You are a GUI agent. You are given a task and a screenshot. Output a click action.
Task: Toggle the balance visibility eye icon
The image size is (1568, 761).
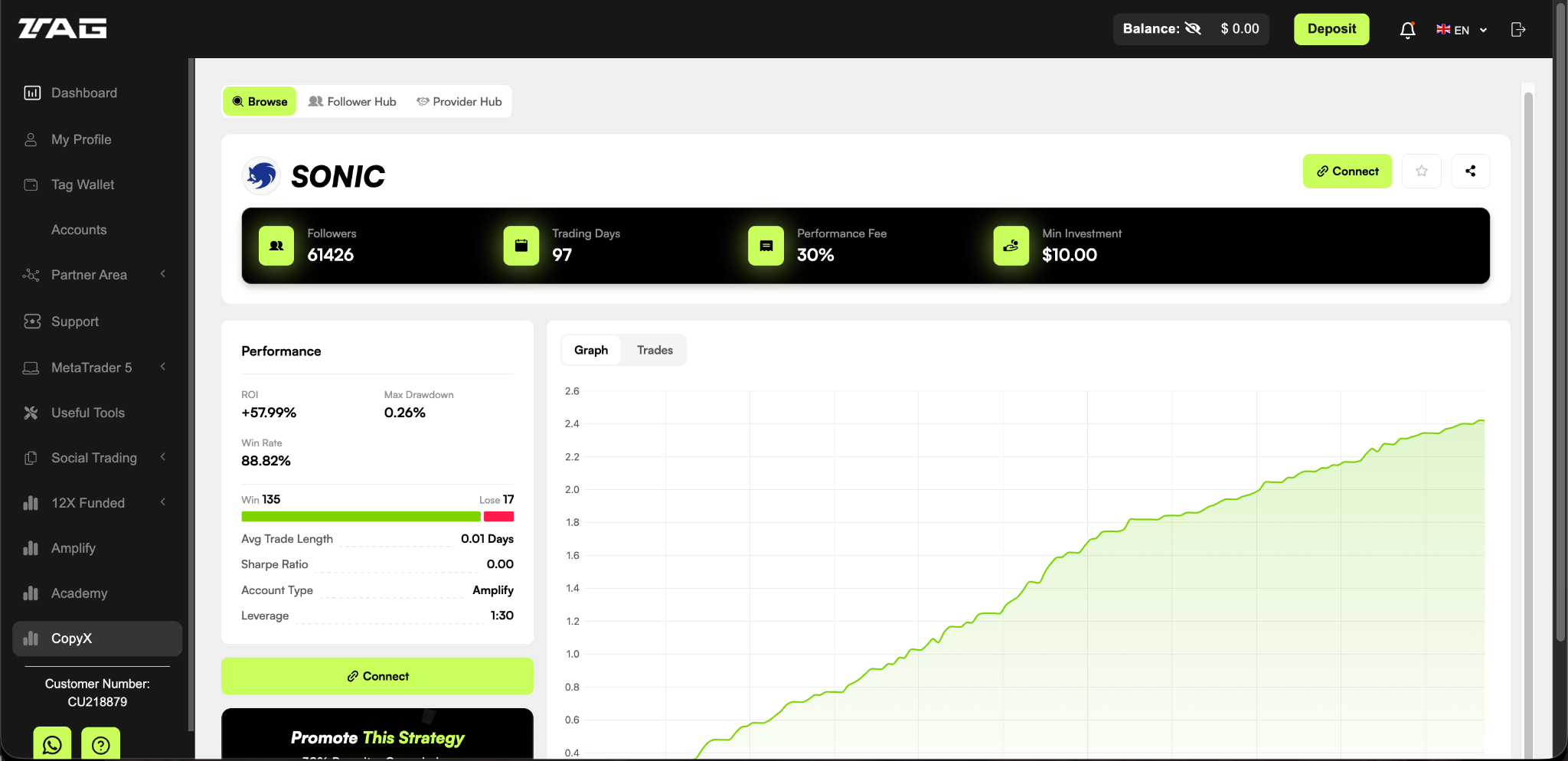tap(1194, 28)
